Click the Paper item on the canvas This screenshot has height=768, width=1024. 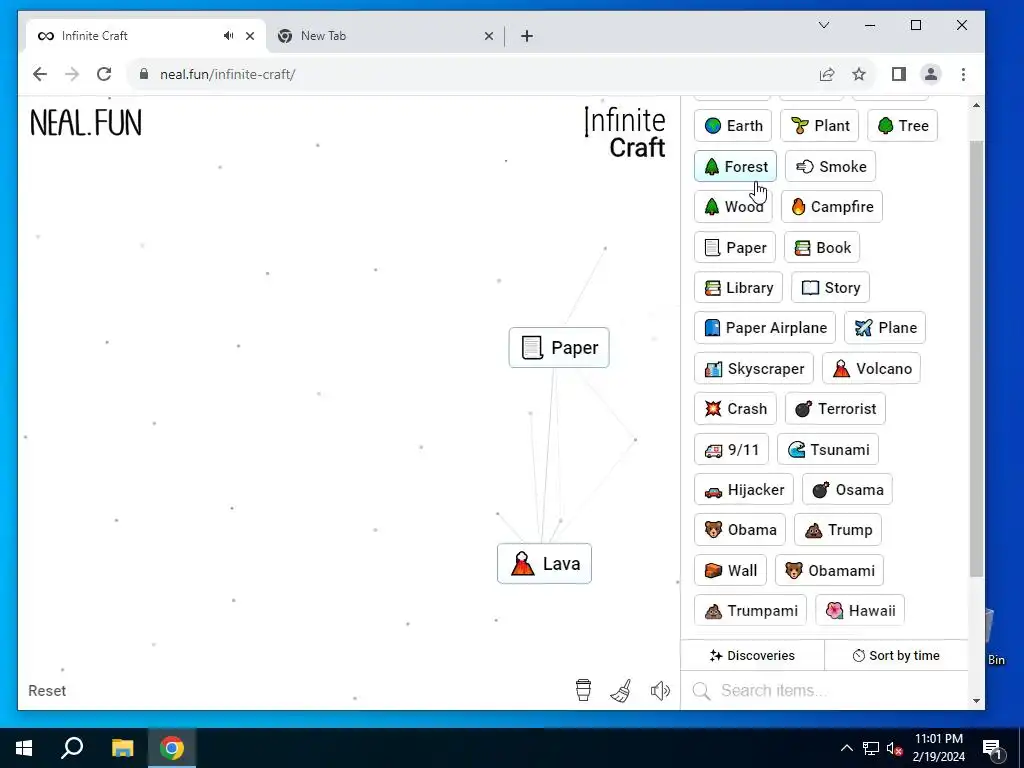[559, 347]
